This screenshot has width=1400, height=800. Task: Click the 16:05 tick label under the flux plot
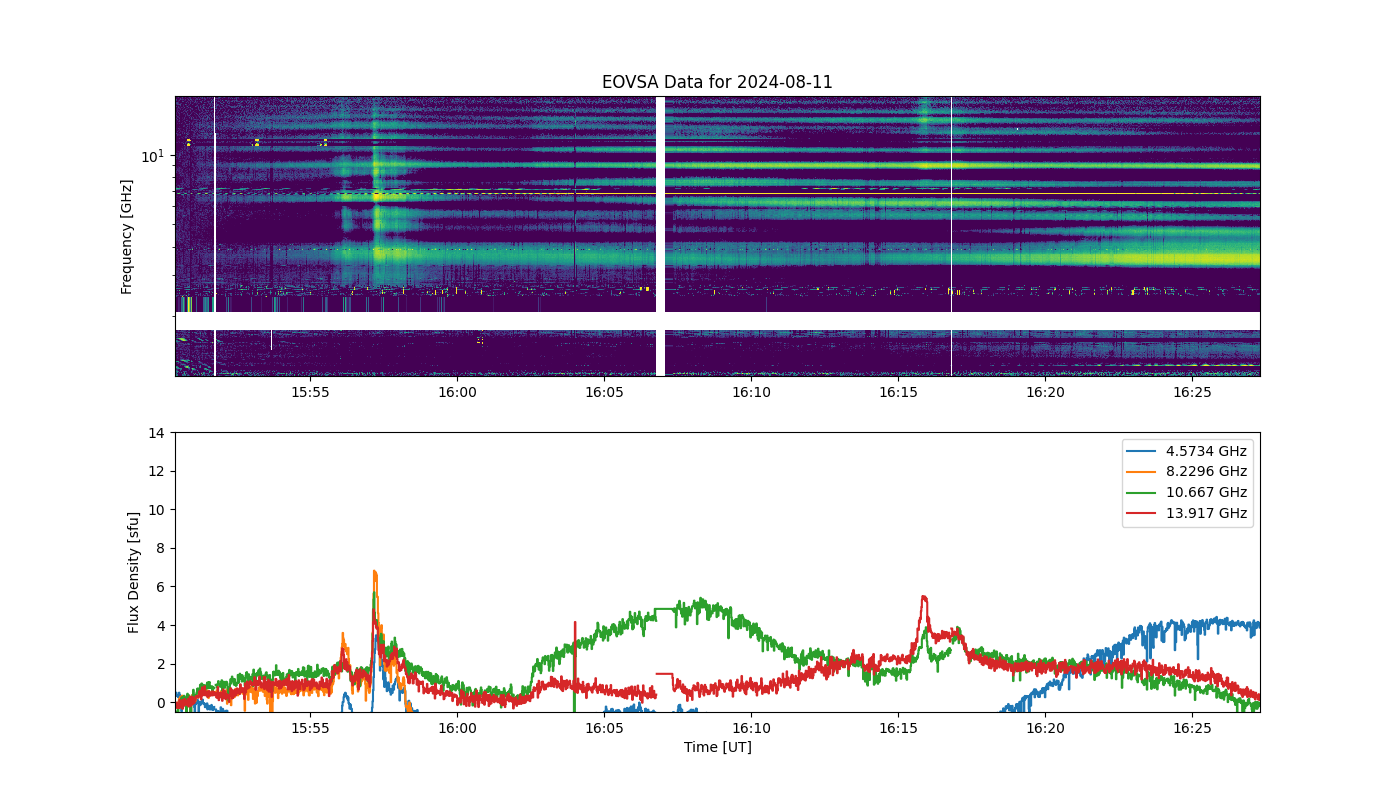(604, 728)
